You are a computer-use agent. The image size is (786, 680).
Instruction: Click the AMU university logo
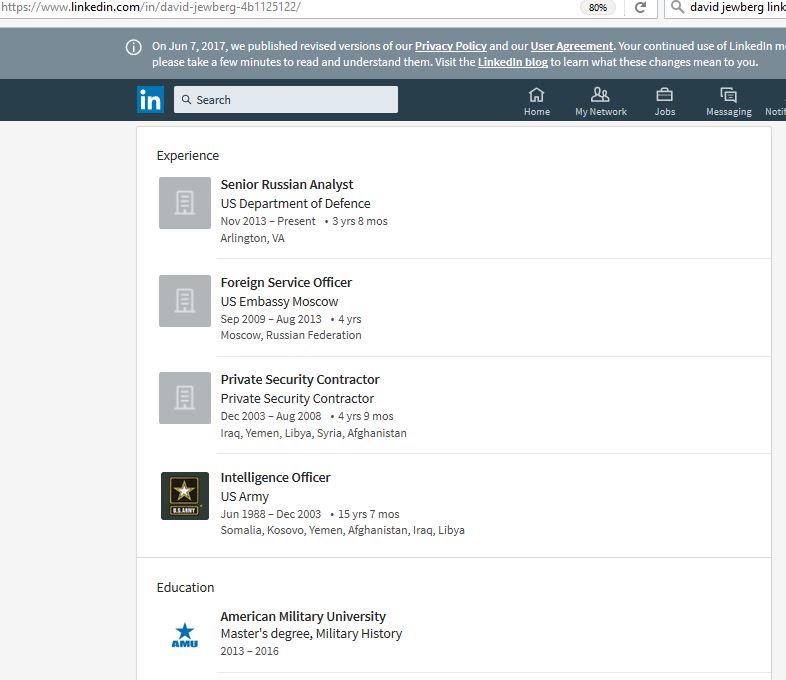point(184,635)
